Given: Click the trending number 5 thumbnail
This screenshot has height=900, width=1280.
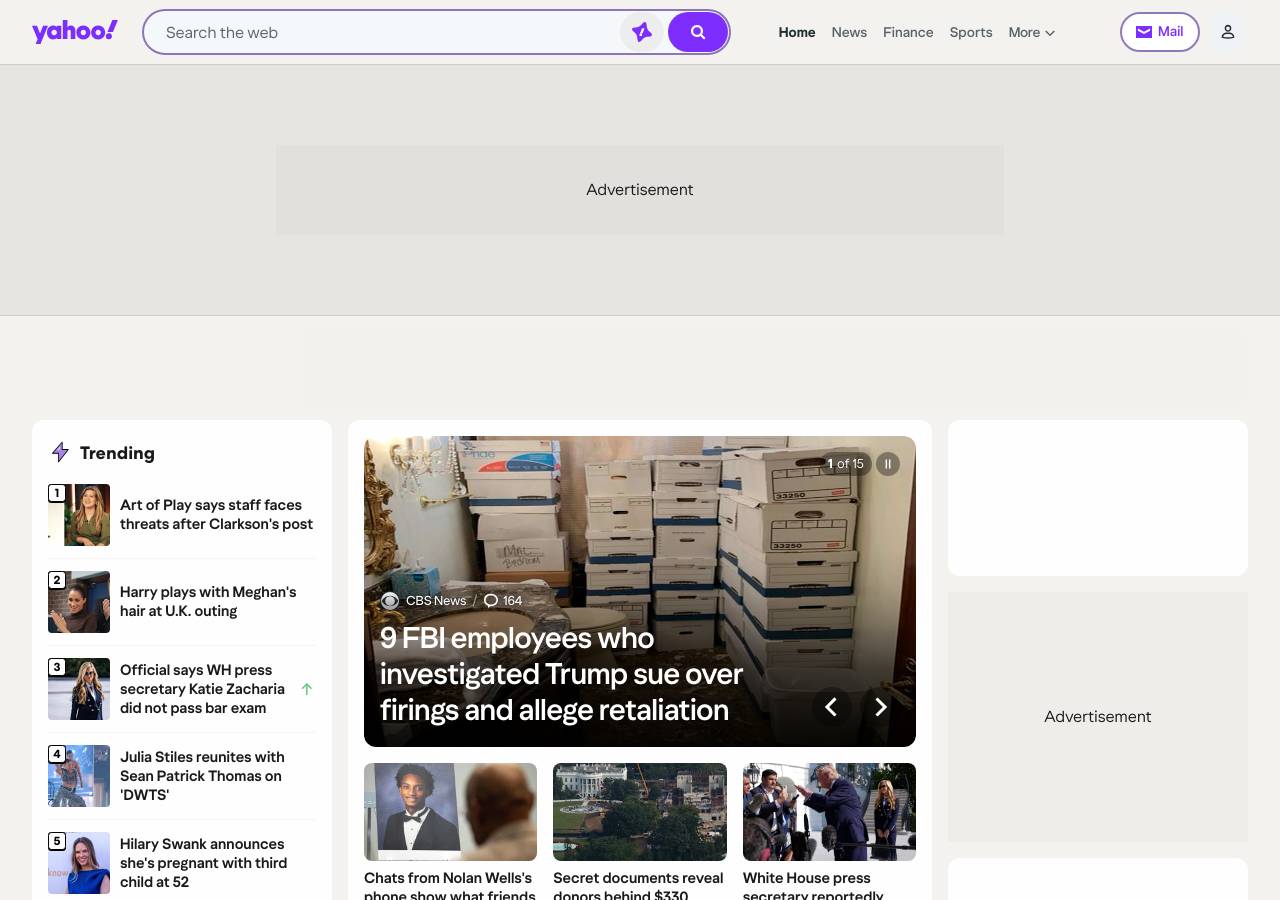Looking at the screenshot, I should click(79, 863).
